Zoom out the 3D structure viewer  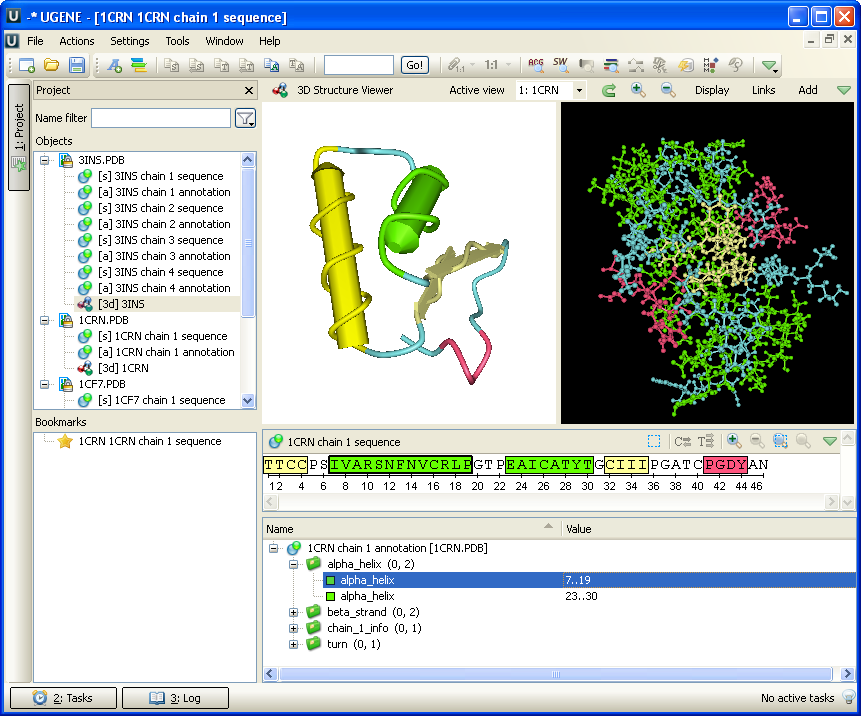tap(668, 90)
